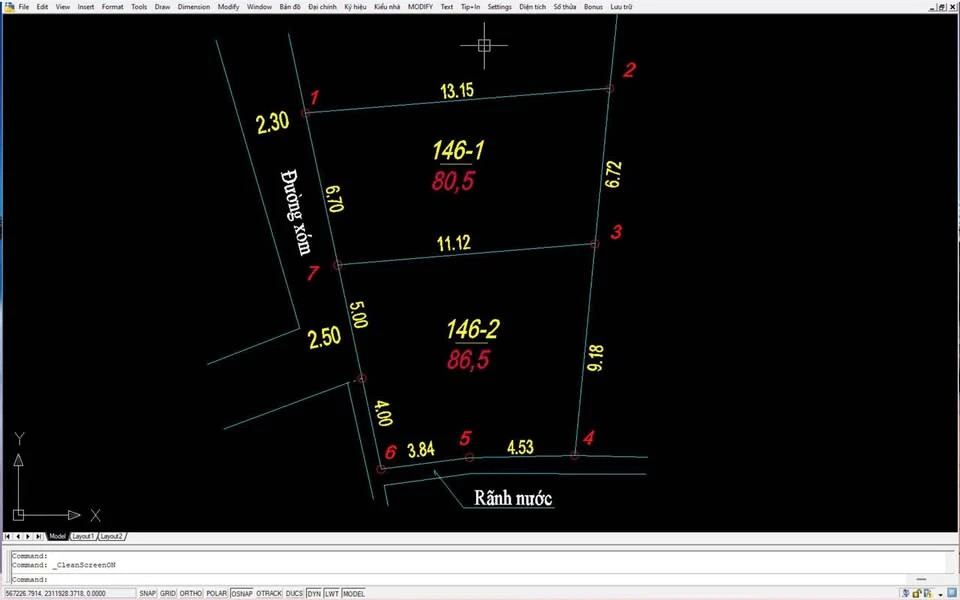Open the Bản đồ menu
960x600 pixels.
[x=290, y=6]
